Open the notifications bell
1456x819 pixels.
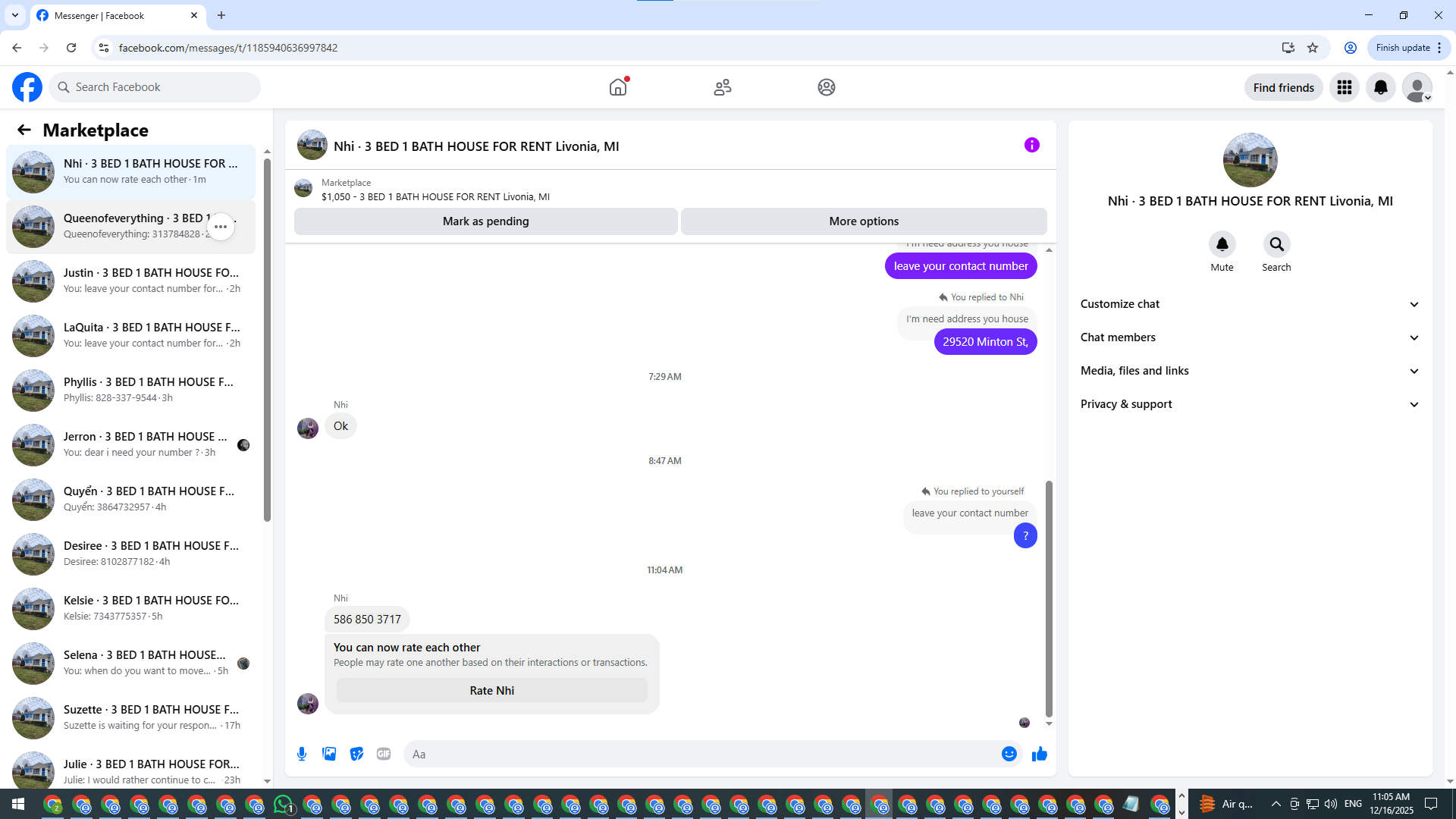click(1381, 87)
